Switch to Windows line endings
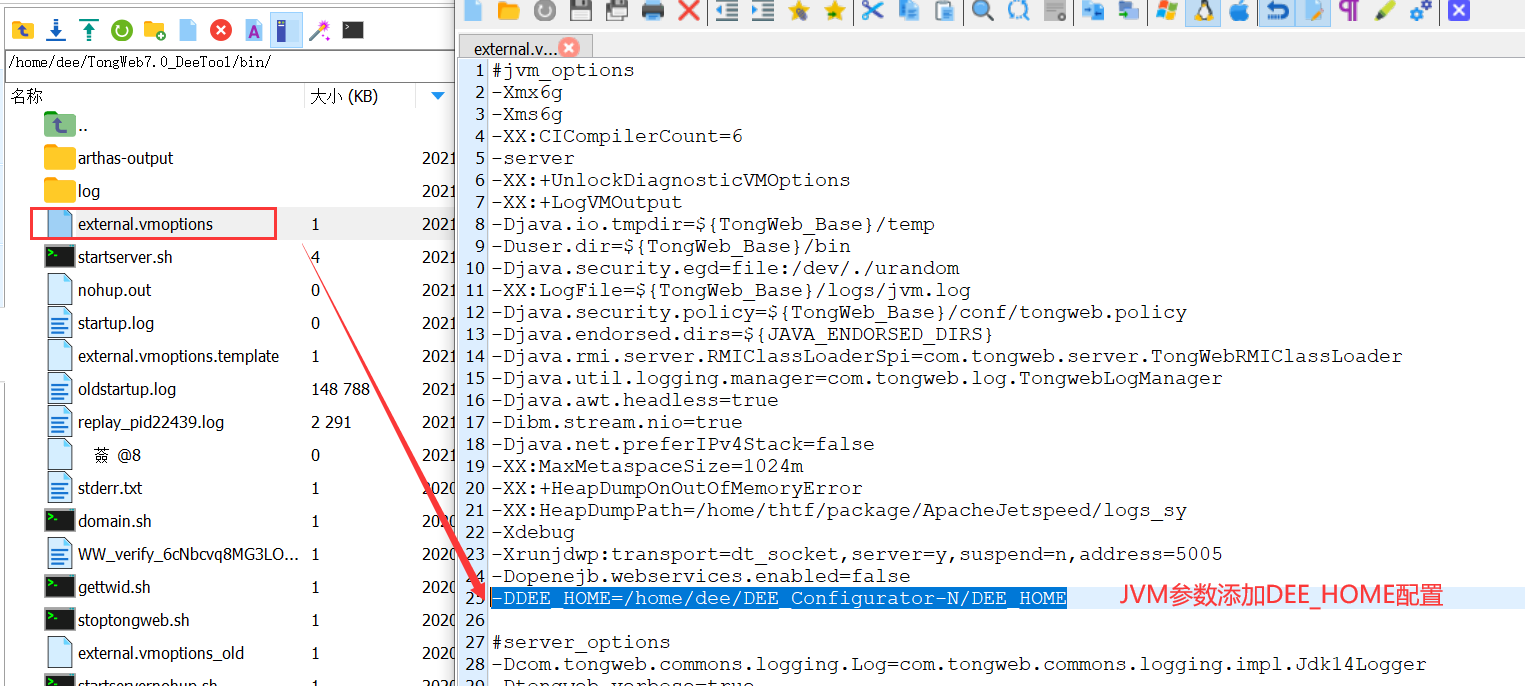 tap(1166, 10)
